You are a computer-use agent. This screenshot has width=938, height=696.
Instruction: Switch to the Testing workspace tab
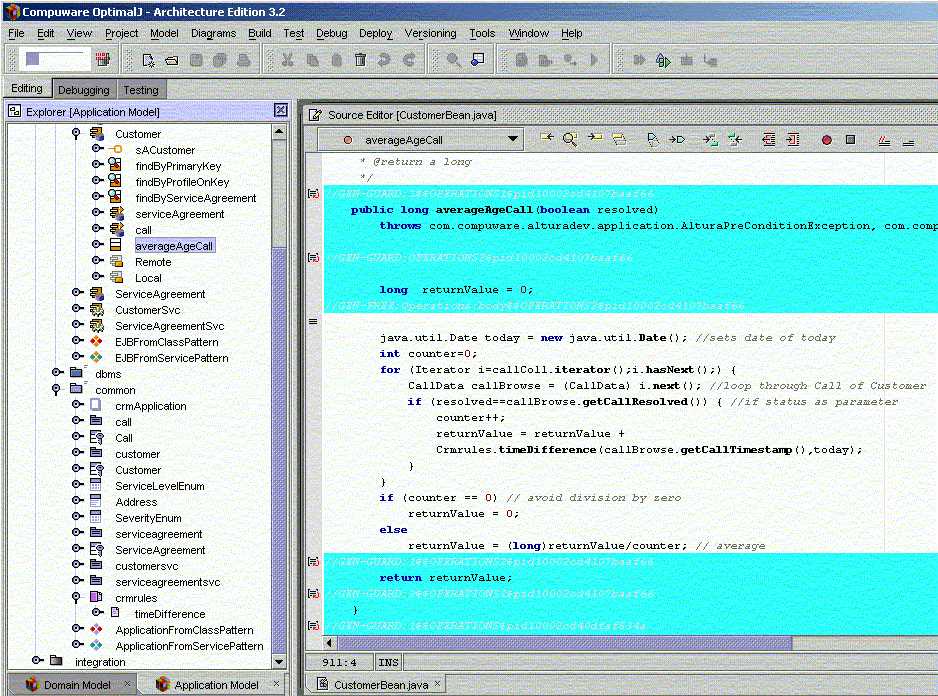click(x=141, y=90)
